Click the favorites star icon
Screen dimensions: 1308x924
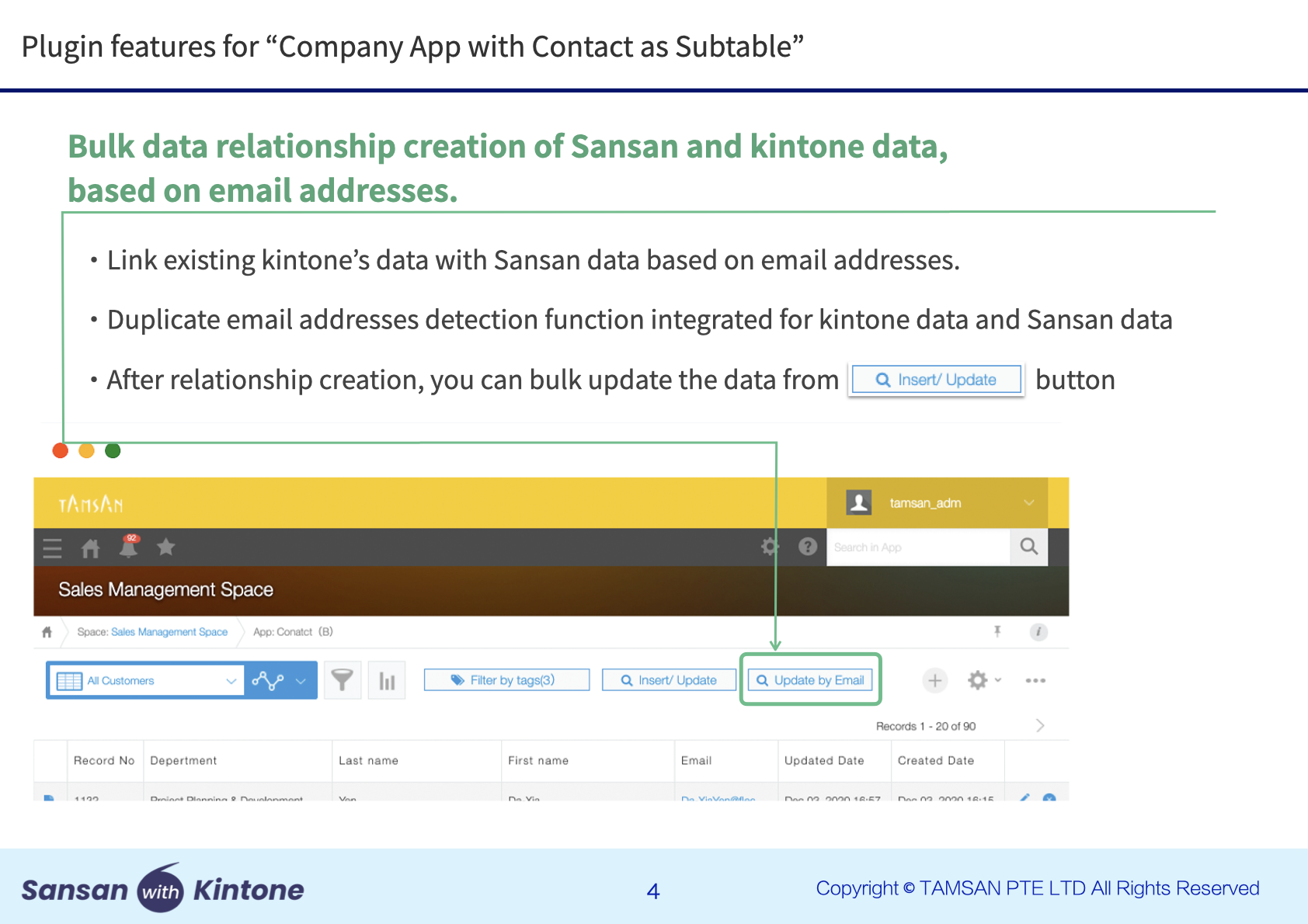165,547
